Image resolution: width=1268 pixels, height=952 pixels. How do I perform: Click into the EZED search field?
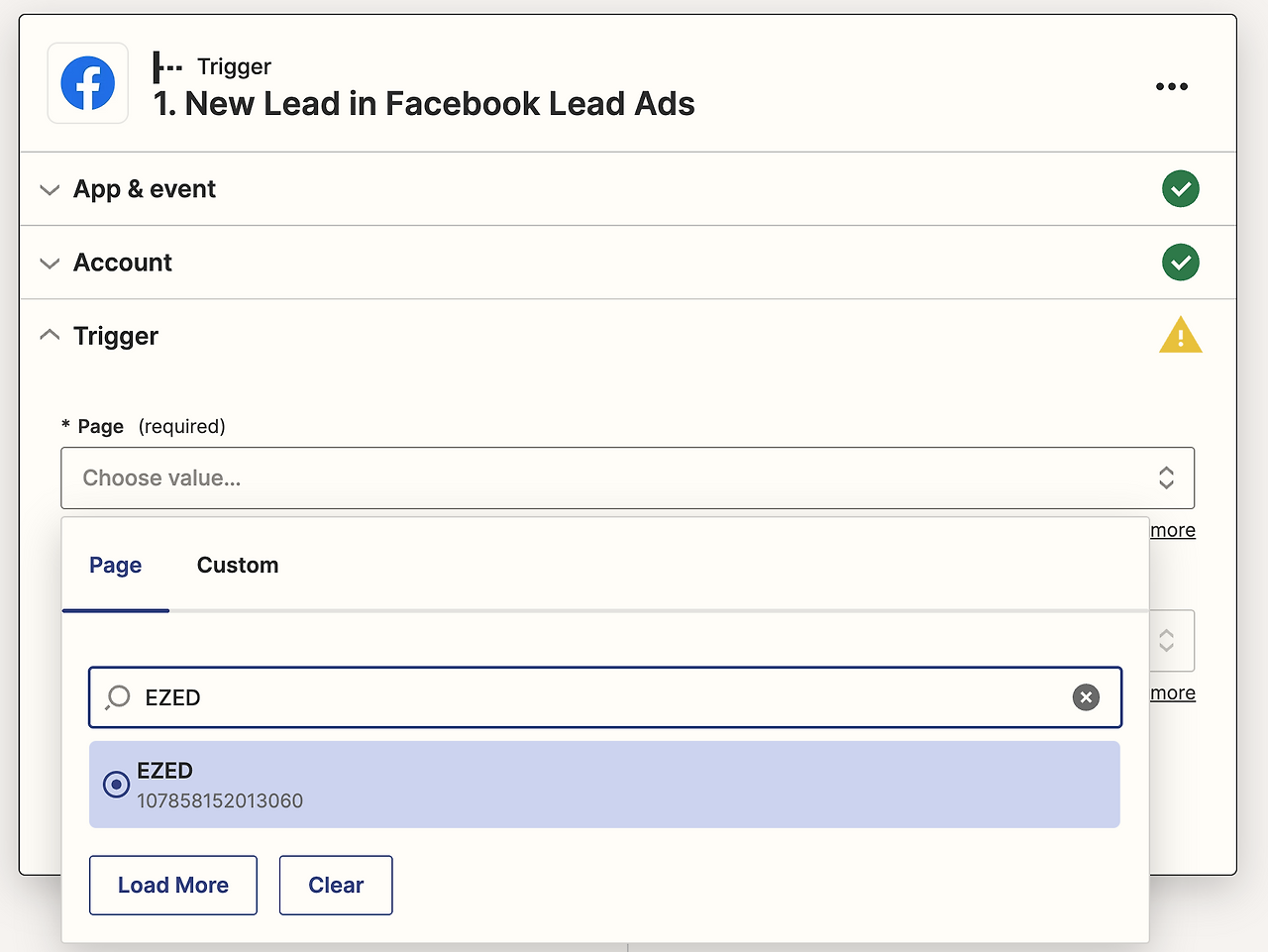coord(594,697)
